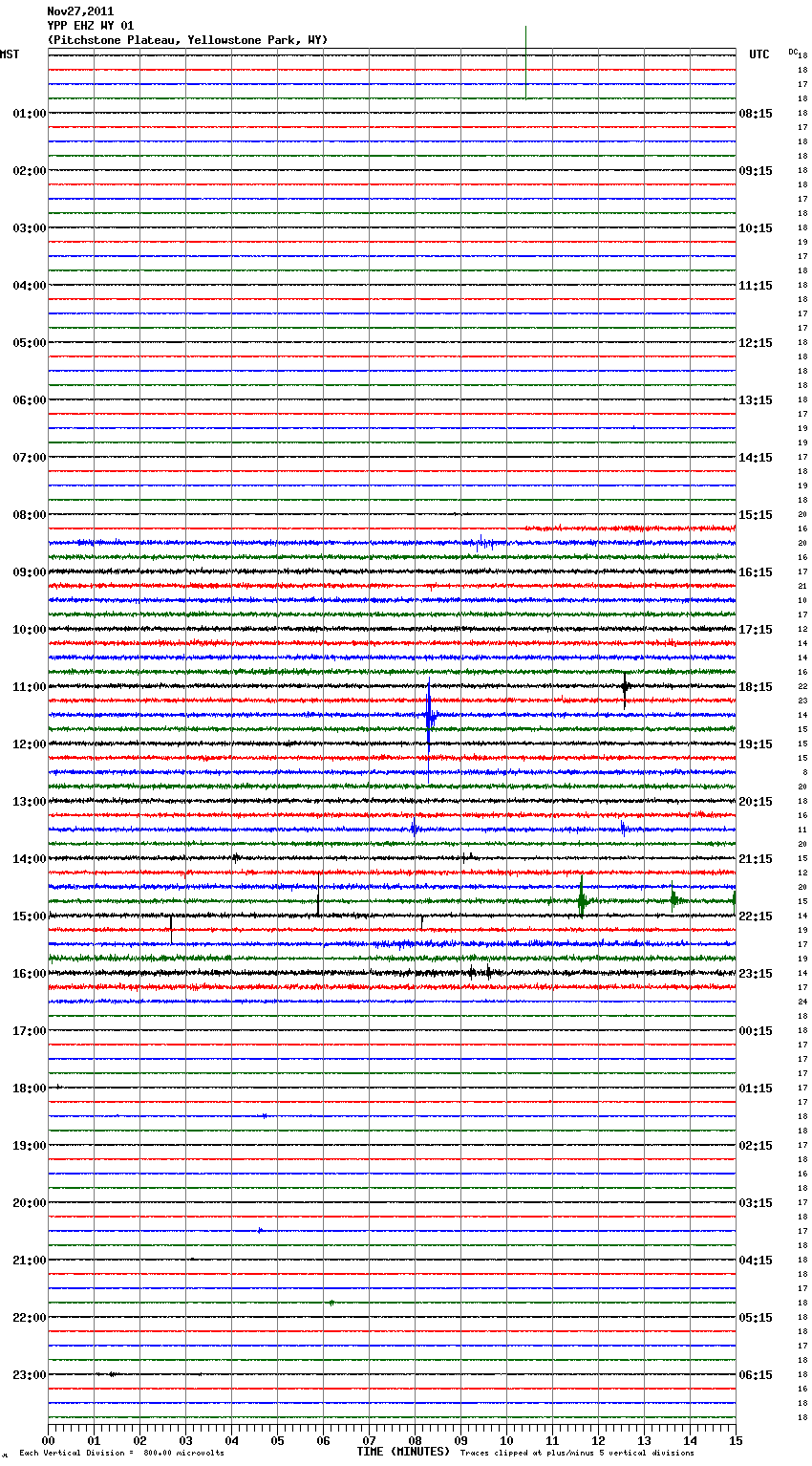This screenshot has height=1466, width=812.
Task: Select the "05:00" MST time label
Action: [29, 343]
